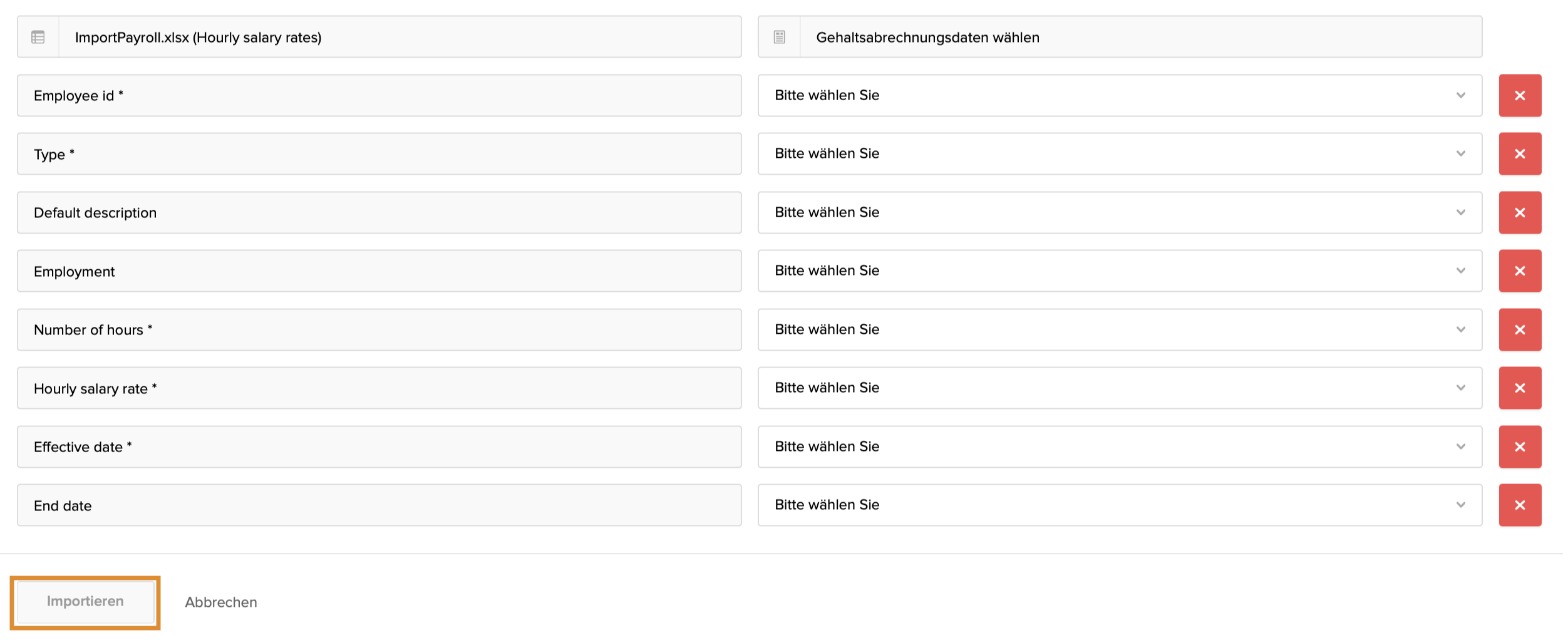The width and height of the screenshot is (1568, 640).
Task: Expand the Type field dropdown
Action: [x=1119, y=154]
